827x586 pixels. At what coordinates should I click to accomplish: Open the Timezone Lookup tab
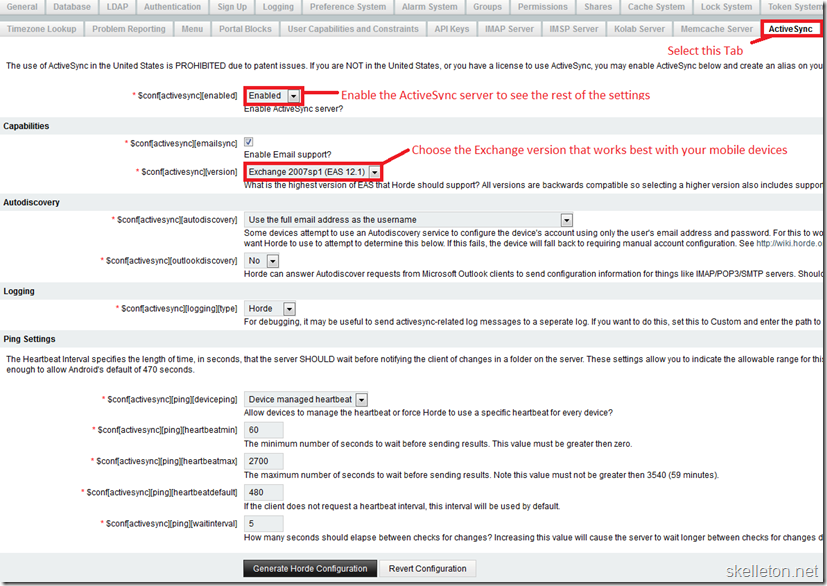click(x=42, y=29)
